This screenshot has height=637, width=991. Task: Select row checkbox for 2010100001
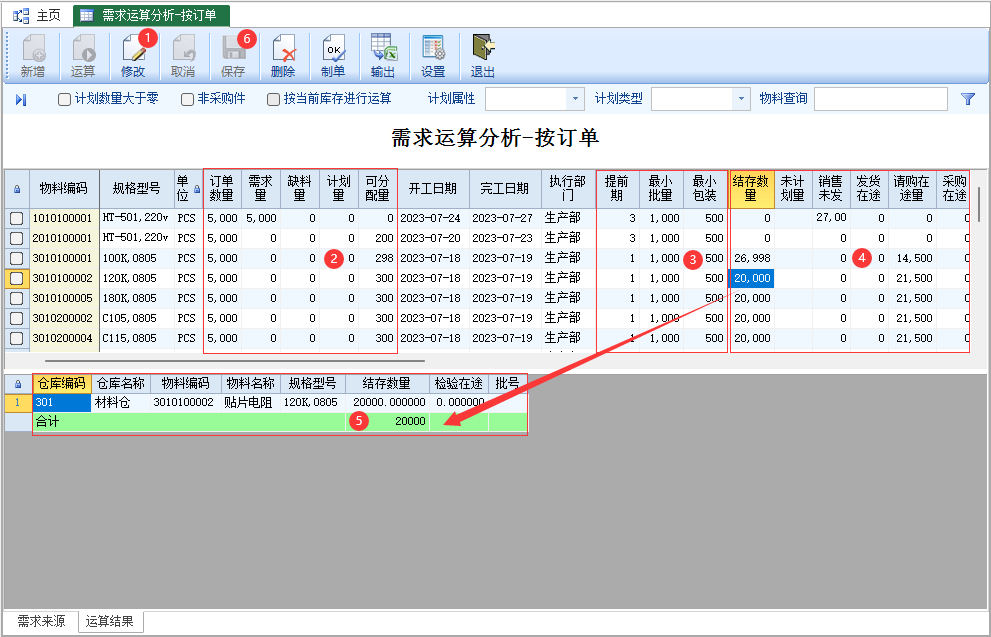click(16, 239)
